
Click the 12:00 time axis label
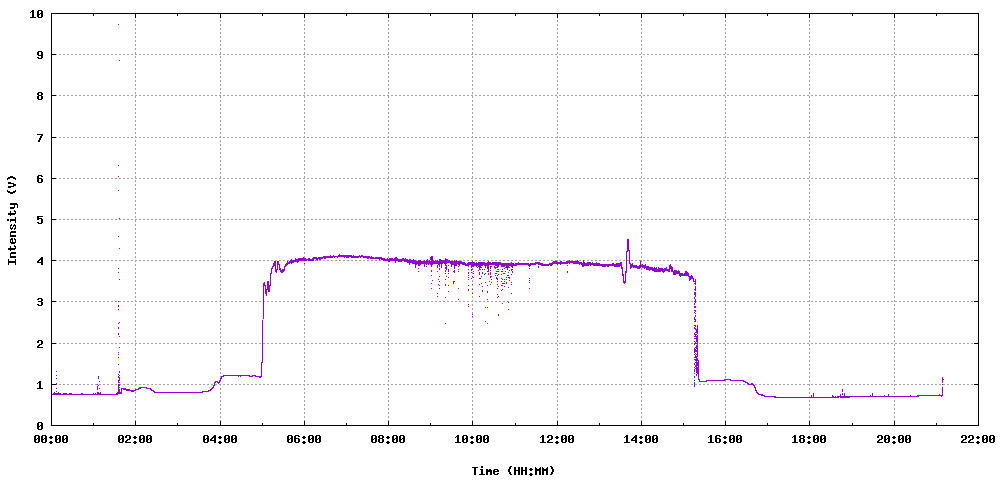tap(557, 439)
